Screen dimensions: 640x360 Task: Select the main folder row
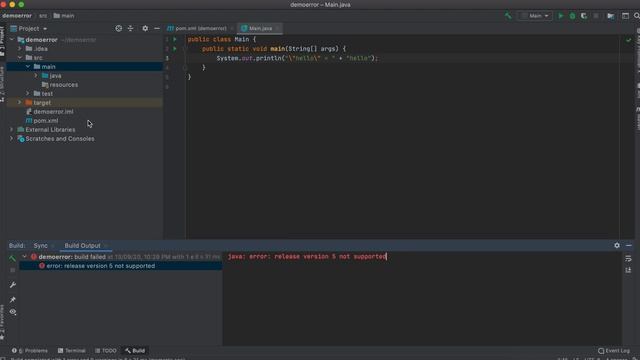(84, 67)
